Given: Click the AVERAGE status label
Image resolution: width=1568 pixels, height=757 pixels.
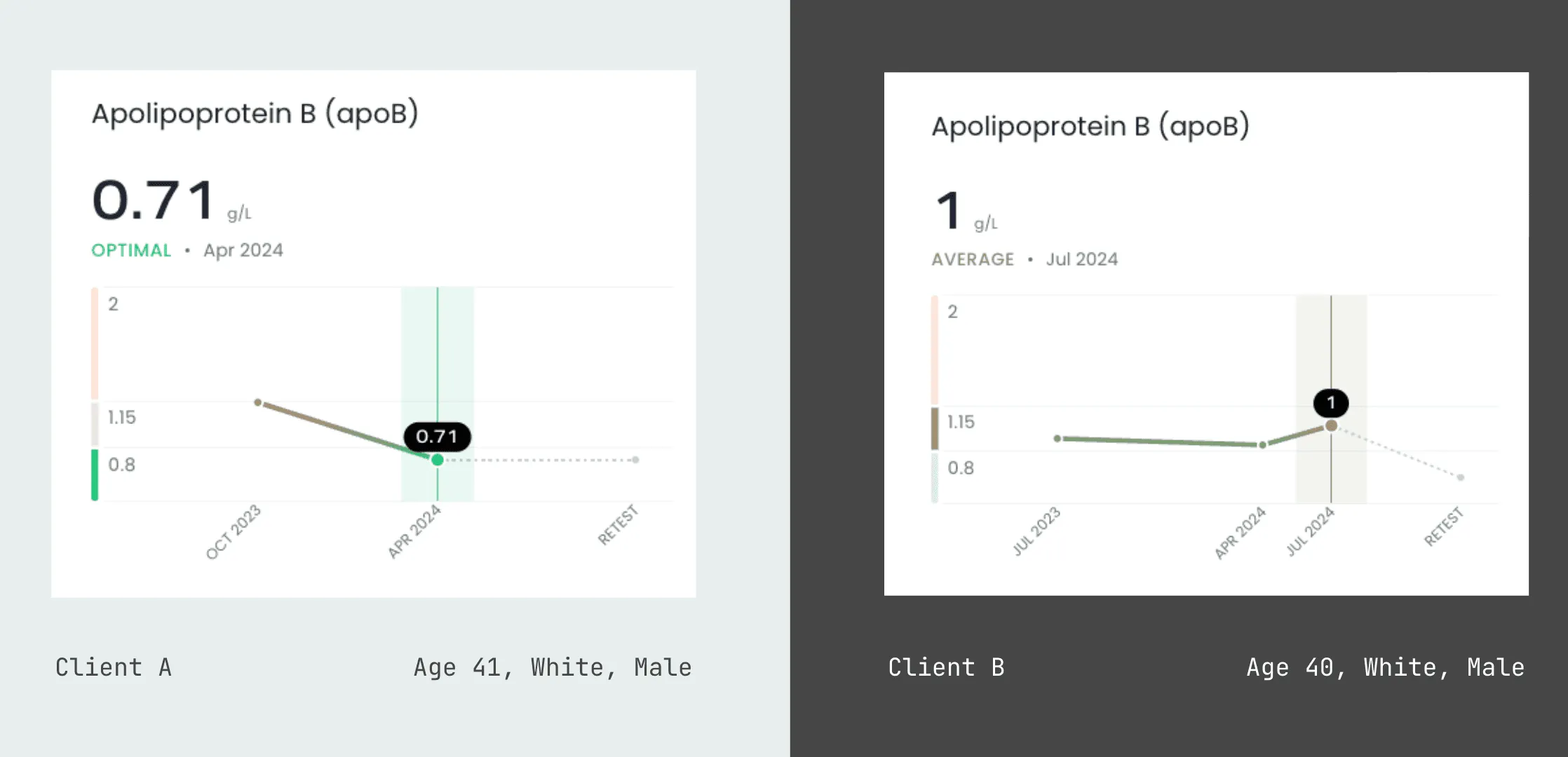Looking at the screenshot, I should point(973,259).
